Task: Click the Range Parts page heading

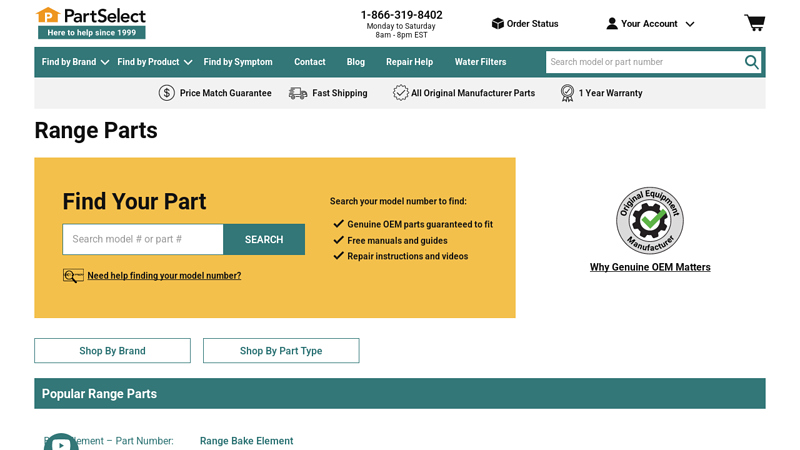Action: point(96,131)
